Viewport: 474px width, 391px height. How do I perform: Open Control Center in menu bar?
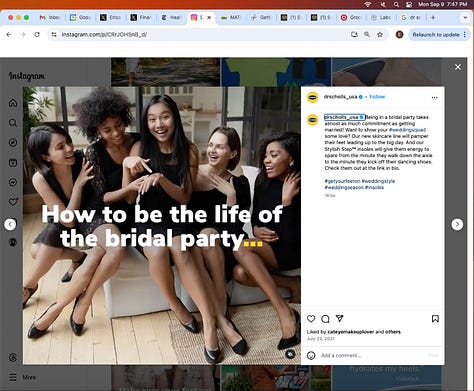[x=409, y=4]
